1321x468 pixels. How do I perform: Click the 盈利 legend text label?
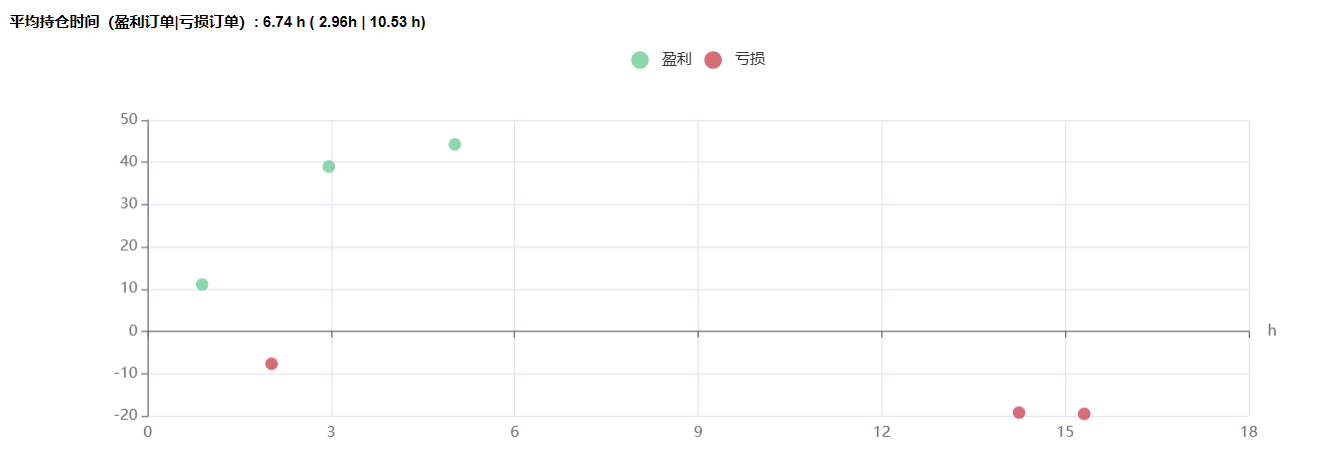click(x=677, y=60)
